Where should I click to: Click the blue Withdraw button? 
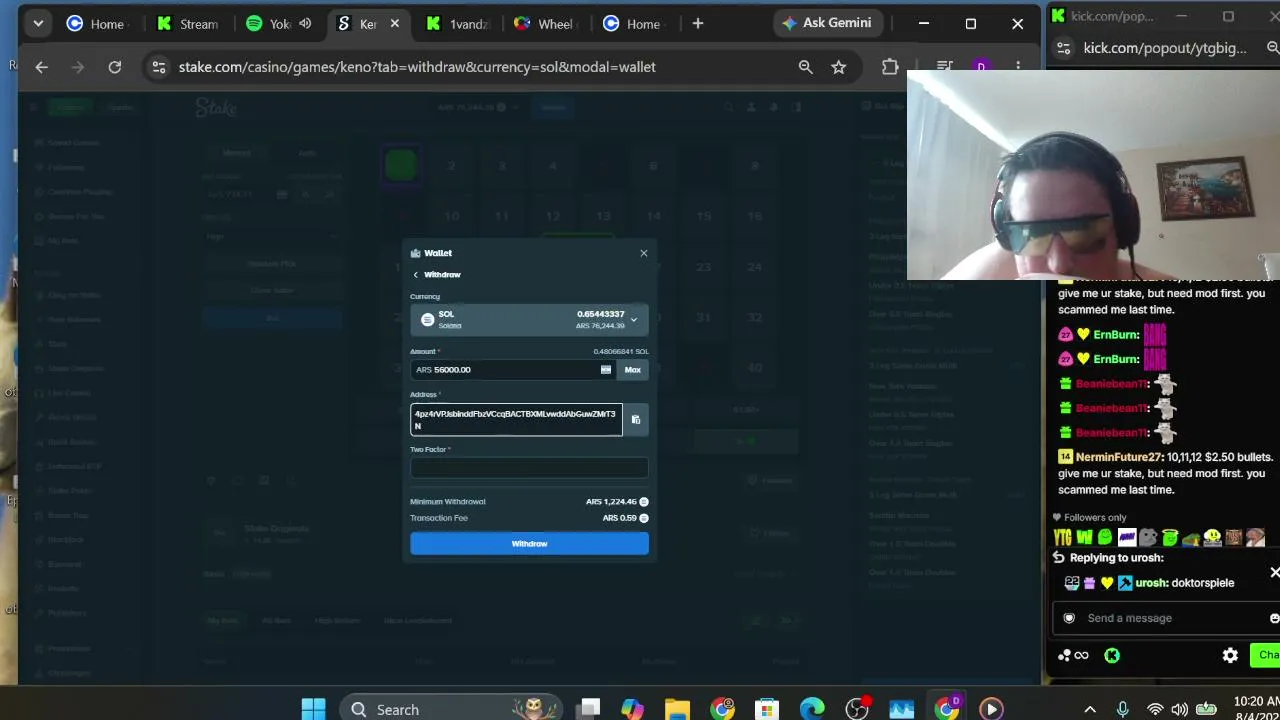[x=529, y=543]
